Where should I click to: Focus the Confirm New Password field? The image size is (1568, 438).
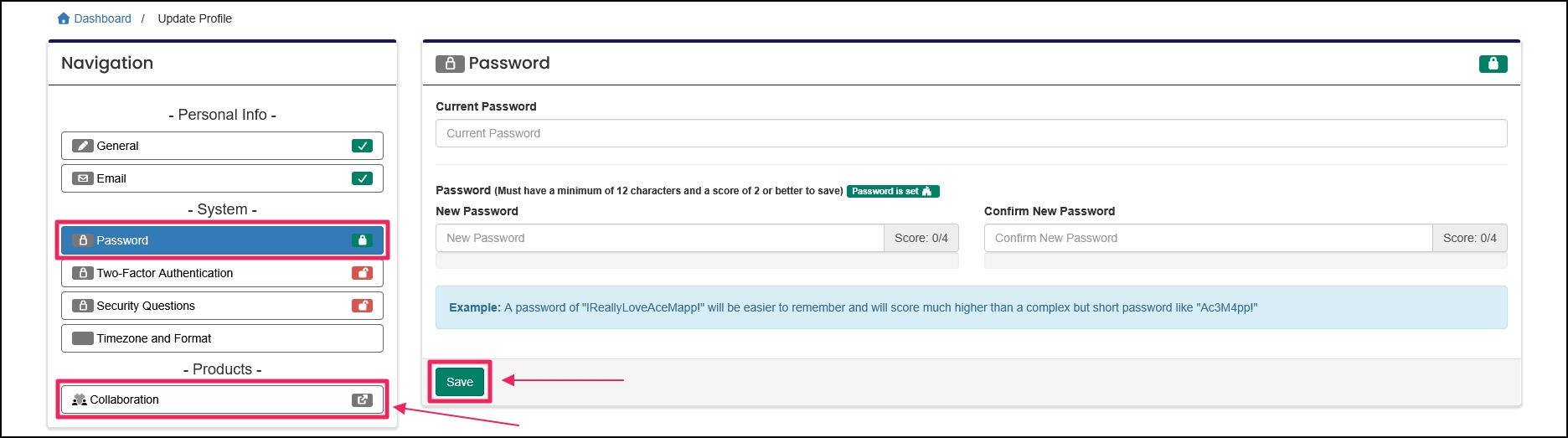1208,238
